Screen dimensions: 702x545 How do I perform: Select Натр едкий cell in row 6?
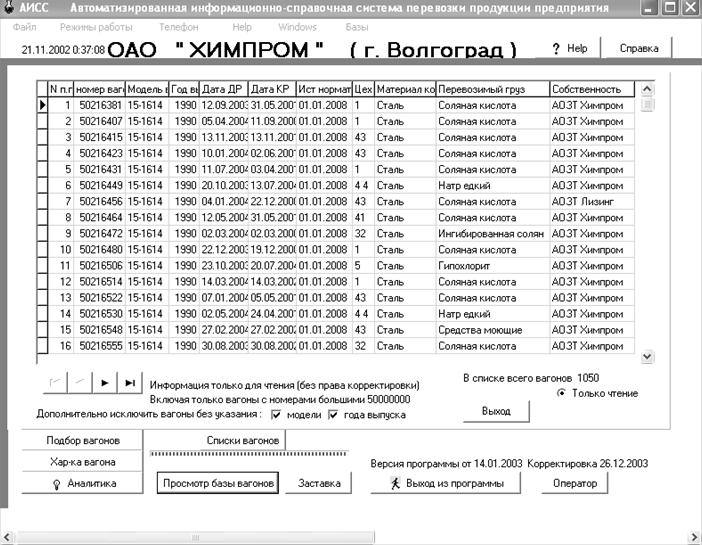click(x=493, y=185)
